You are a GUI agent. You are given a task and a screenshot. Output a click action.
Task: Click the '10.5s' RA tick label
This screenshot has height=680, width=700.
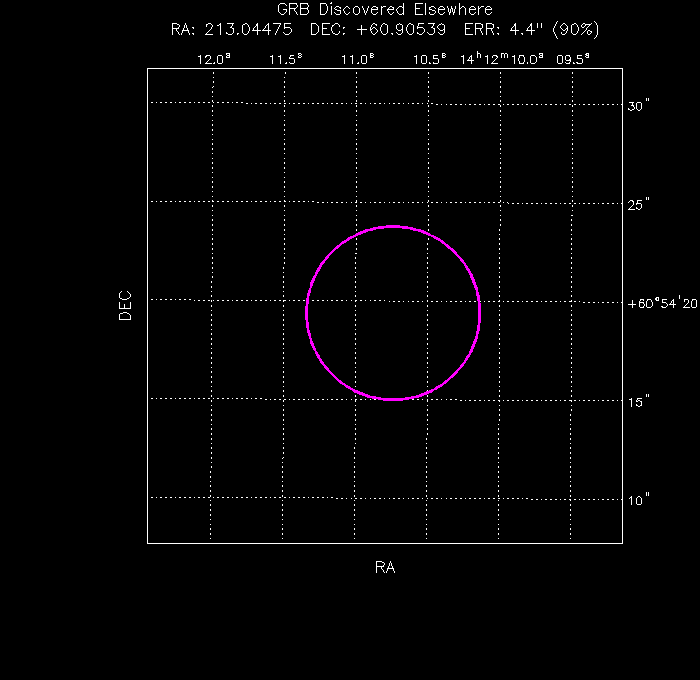point(429,59)
